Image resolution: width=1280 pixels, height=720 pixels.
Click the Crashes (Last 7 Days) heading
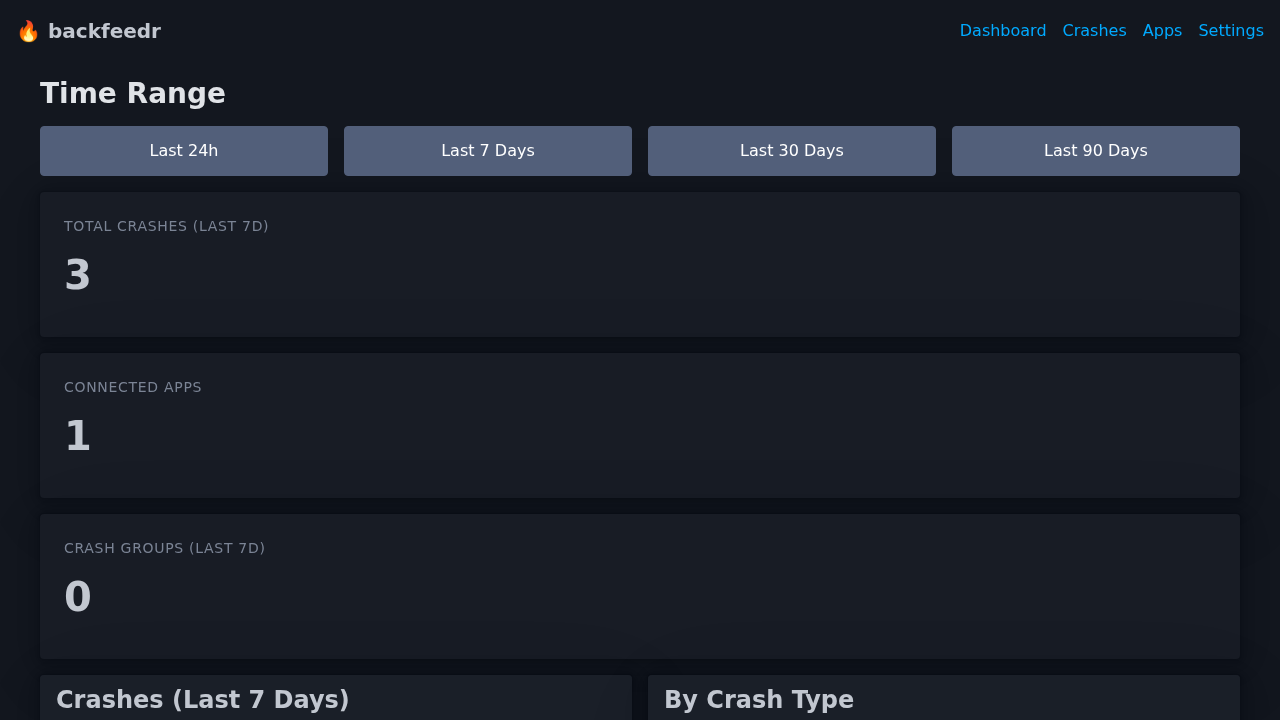tap(202, 699)
